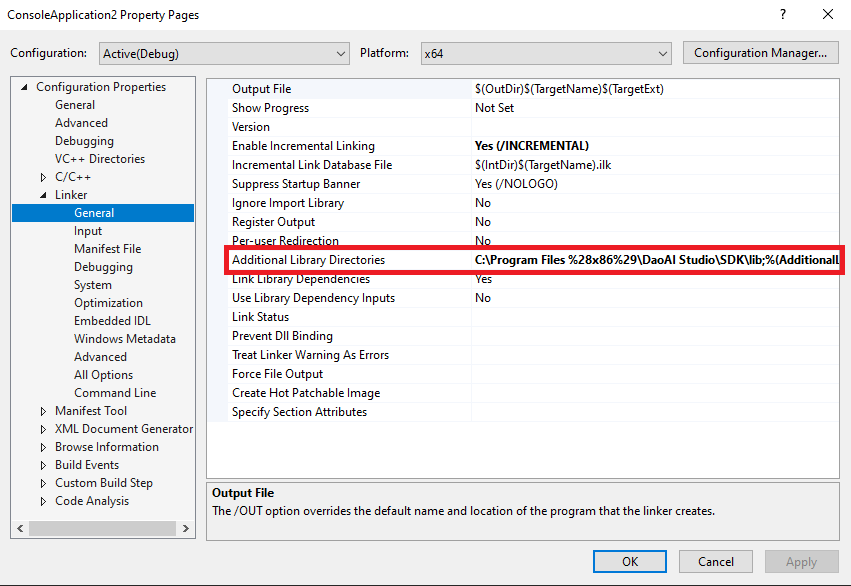Click the Cancel button

click(716, 562)
